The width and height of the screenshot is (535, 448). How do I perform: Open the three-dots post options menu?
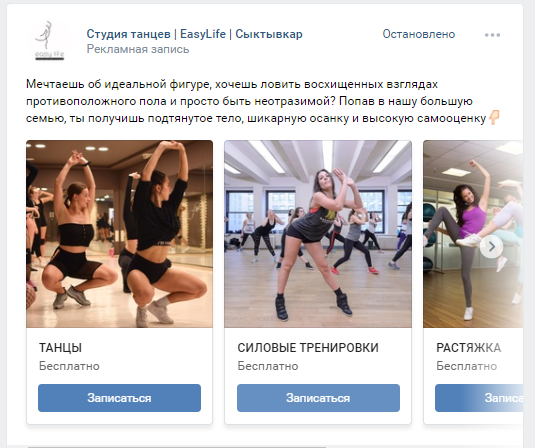click(492, 35)
